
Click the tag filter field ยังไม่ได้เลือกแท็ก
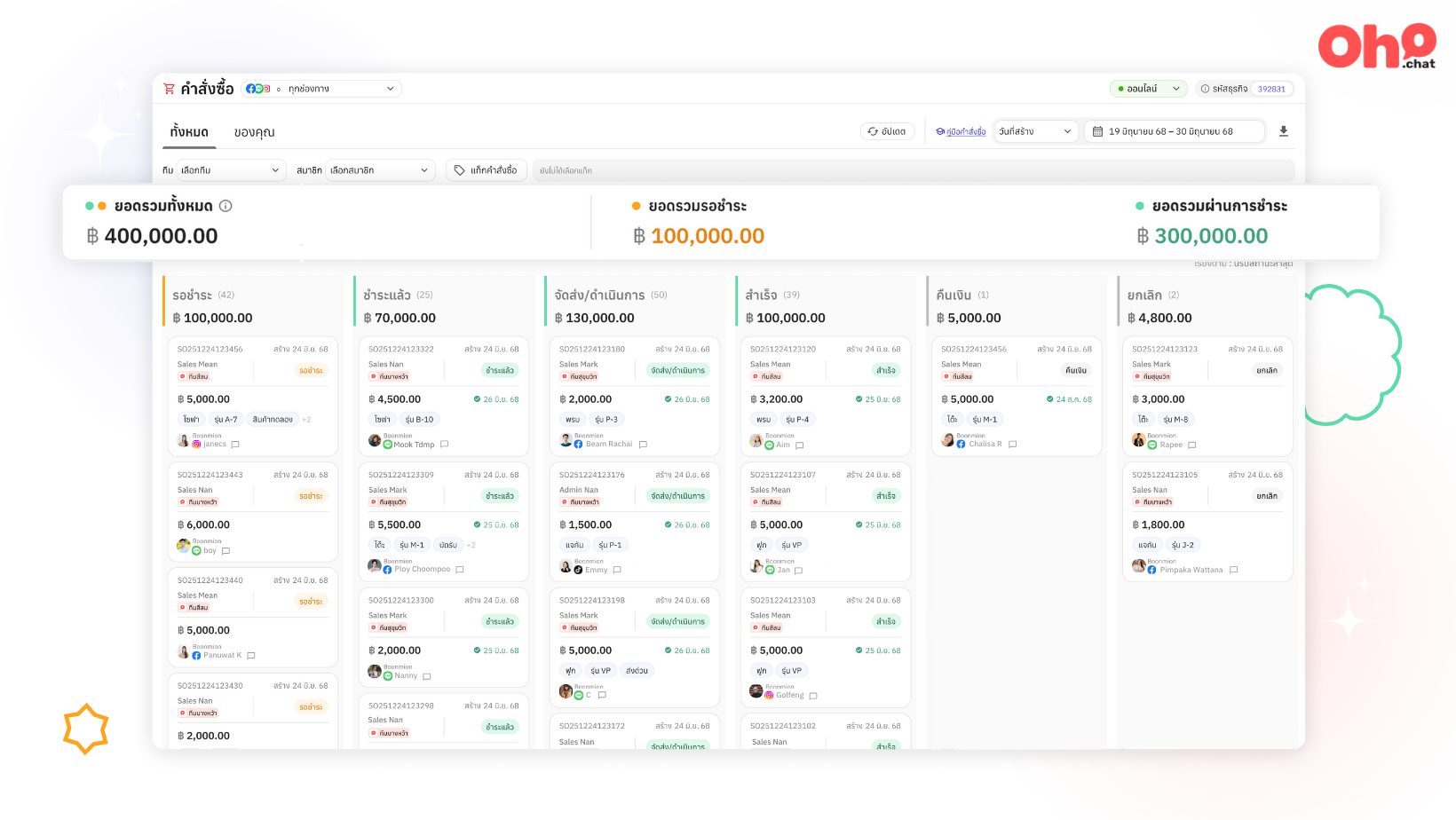point(914,170)
